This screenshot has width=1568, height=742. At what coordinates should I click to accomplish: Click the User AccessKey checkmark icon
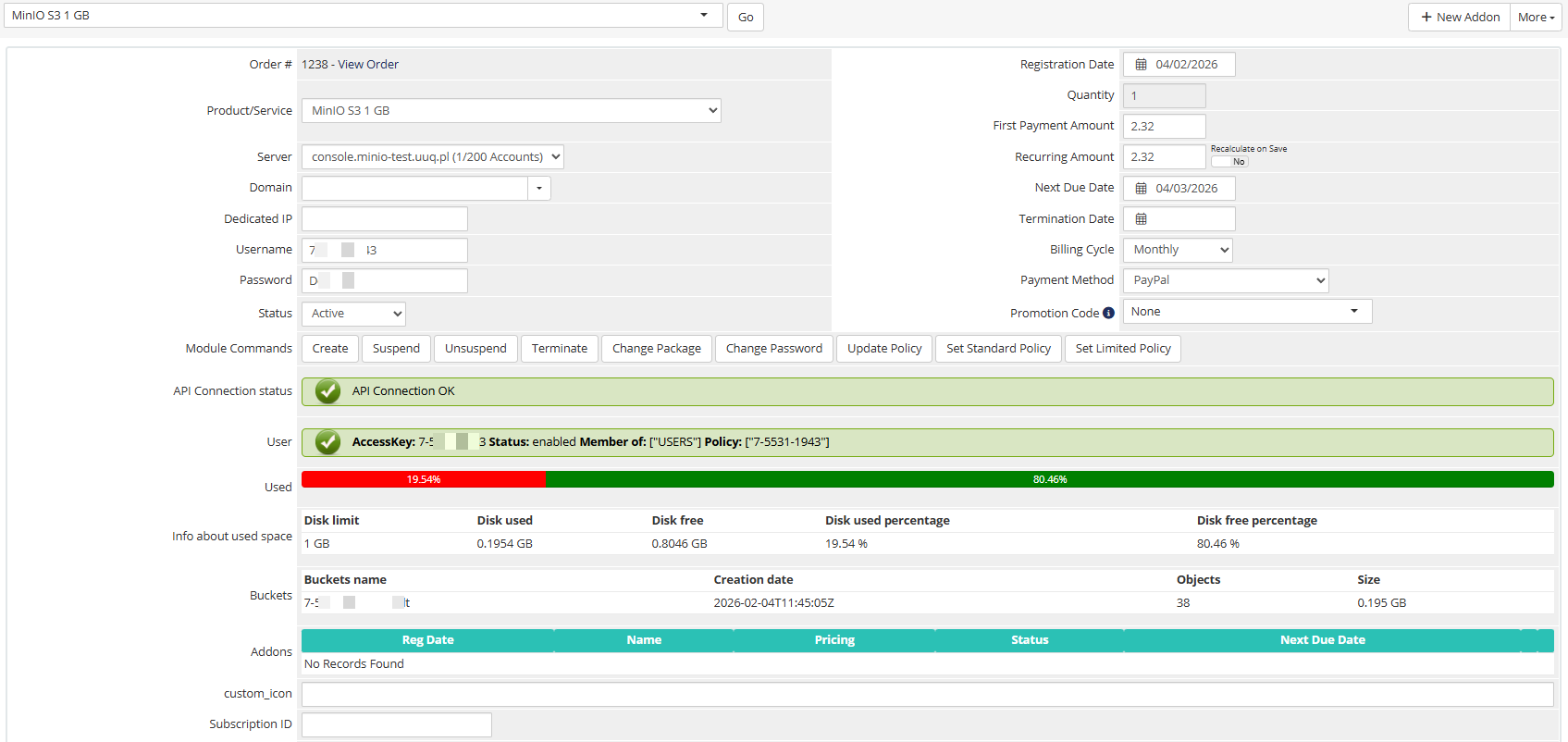point(327,442)
